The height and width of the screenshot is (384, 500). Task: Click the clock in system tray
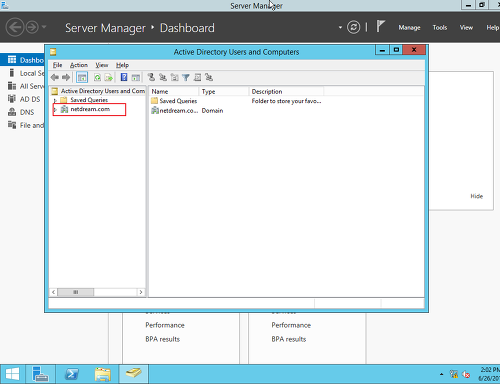[x=489, y=374]
